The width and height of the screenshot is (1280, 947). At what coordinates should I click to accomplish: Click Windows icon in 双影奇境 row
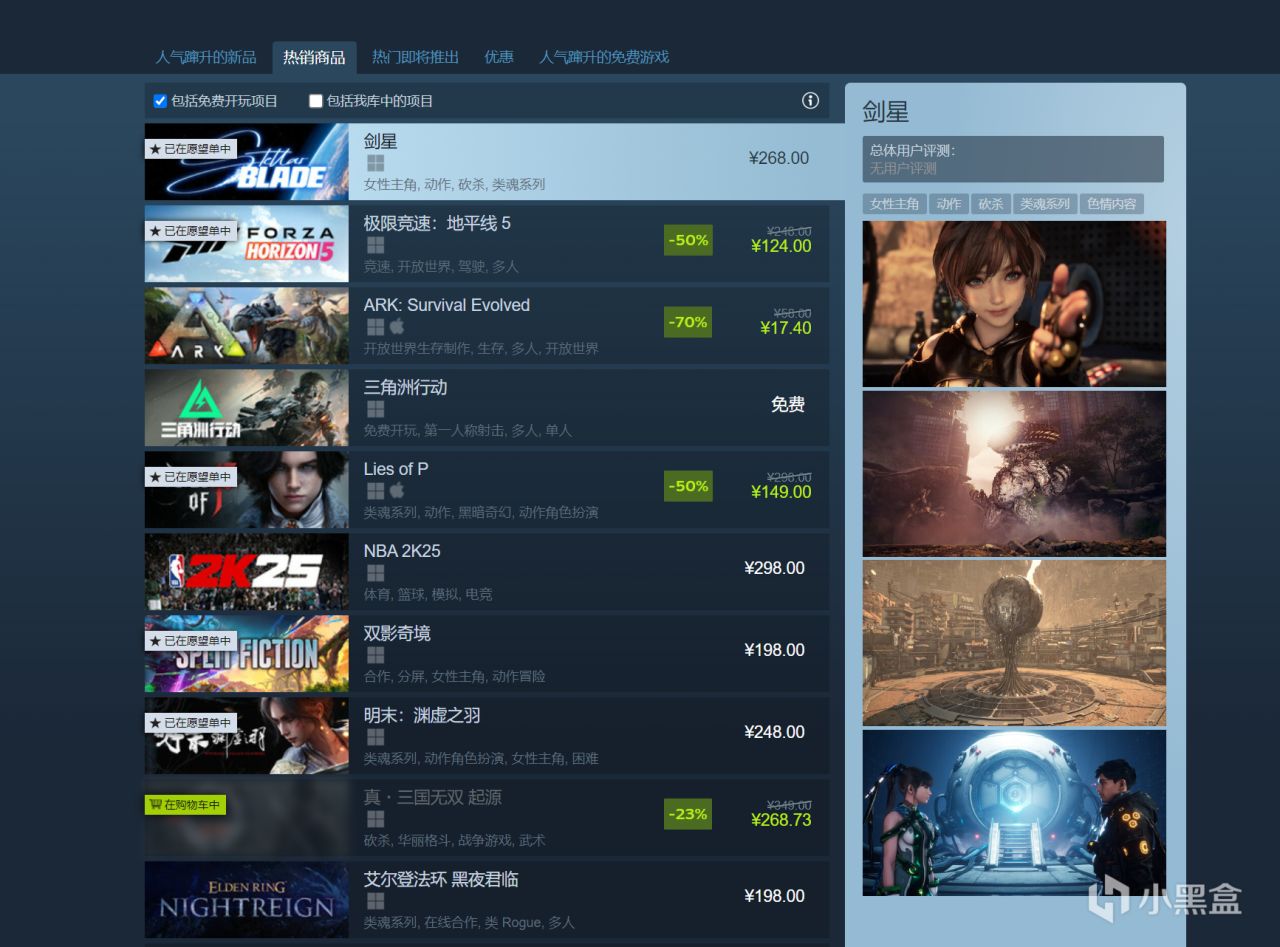coord(375,655)
